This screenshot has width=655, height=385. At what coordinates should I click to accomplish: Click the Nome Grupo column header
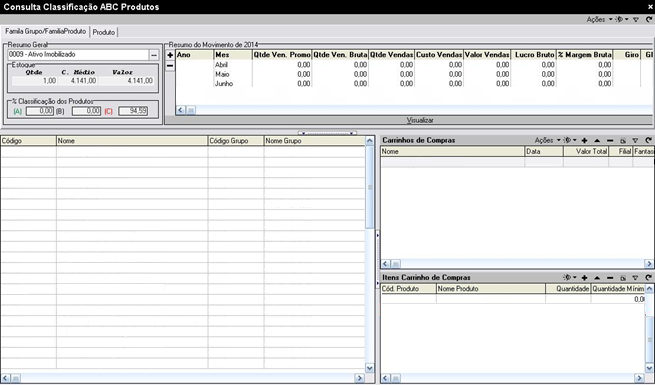[314, 141]
